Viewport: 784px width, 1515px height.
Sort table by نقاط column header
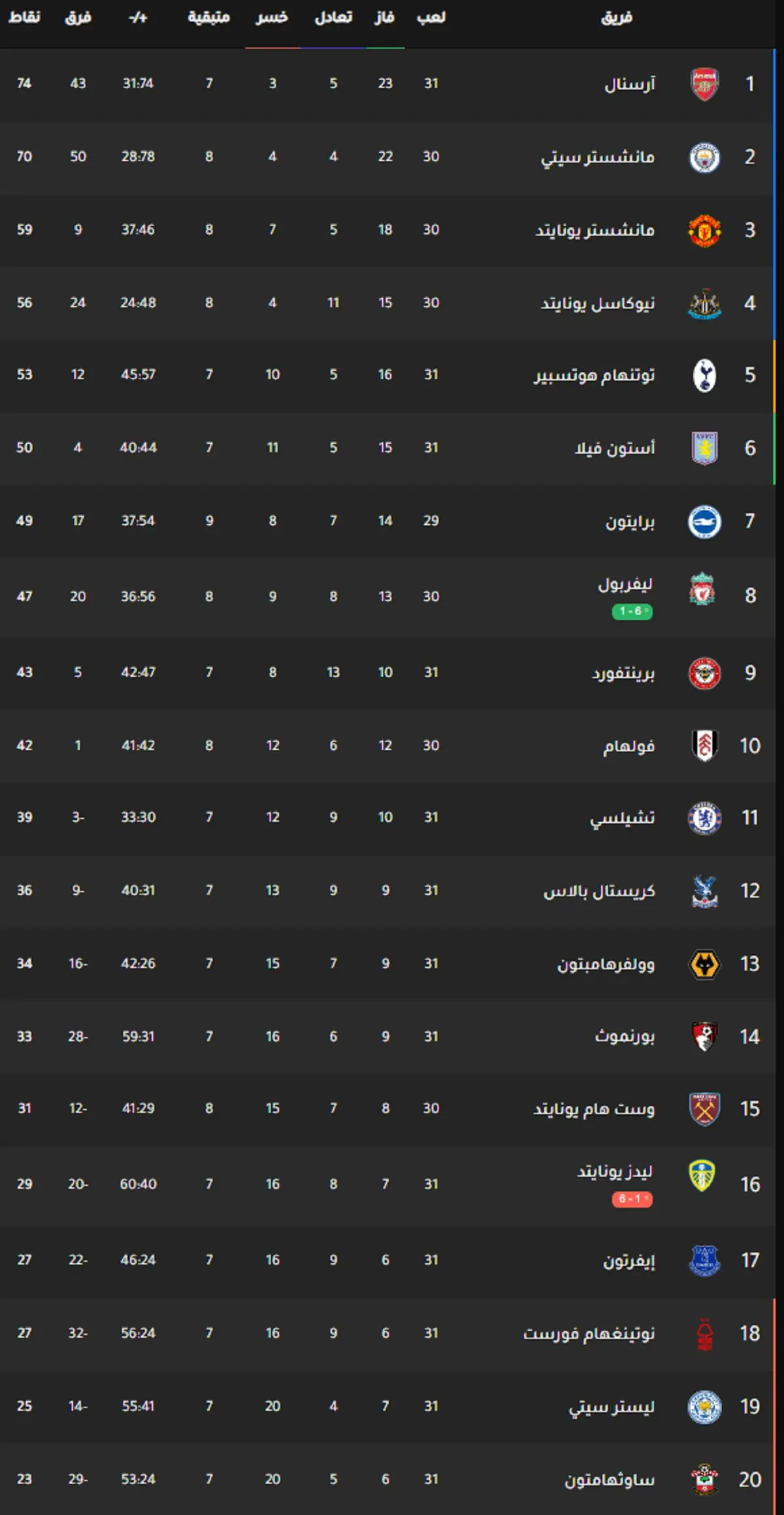(24, 18)
